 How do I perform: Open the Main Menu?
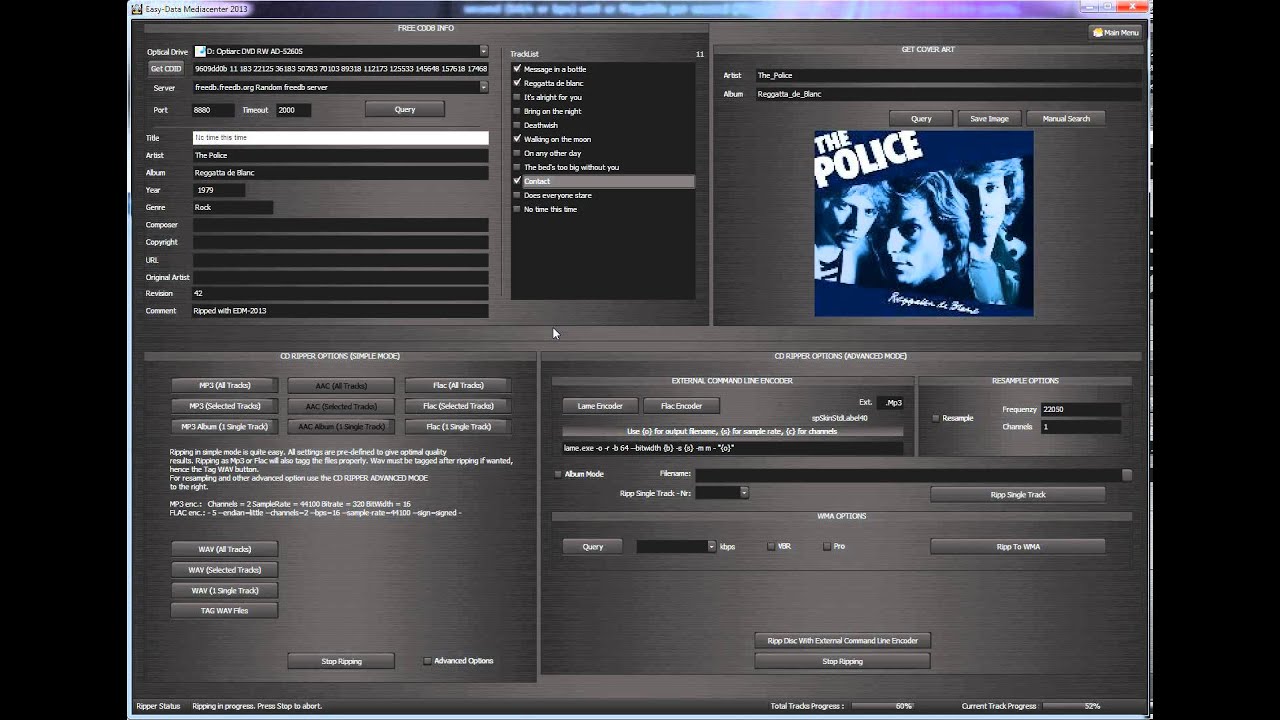1115,32
